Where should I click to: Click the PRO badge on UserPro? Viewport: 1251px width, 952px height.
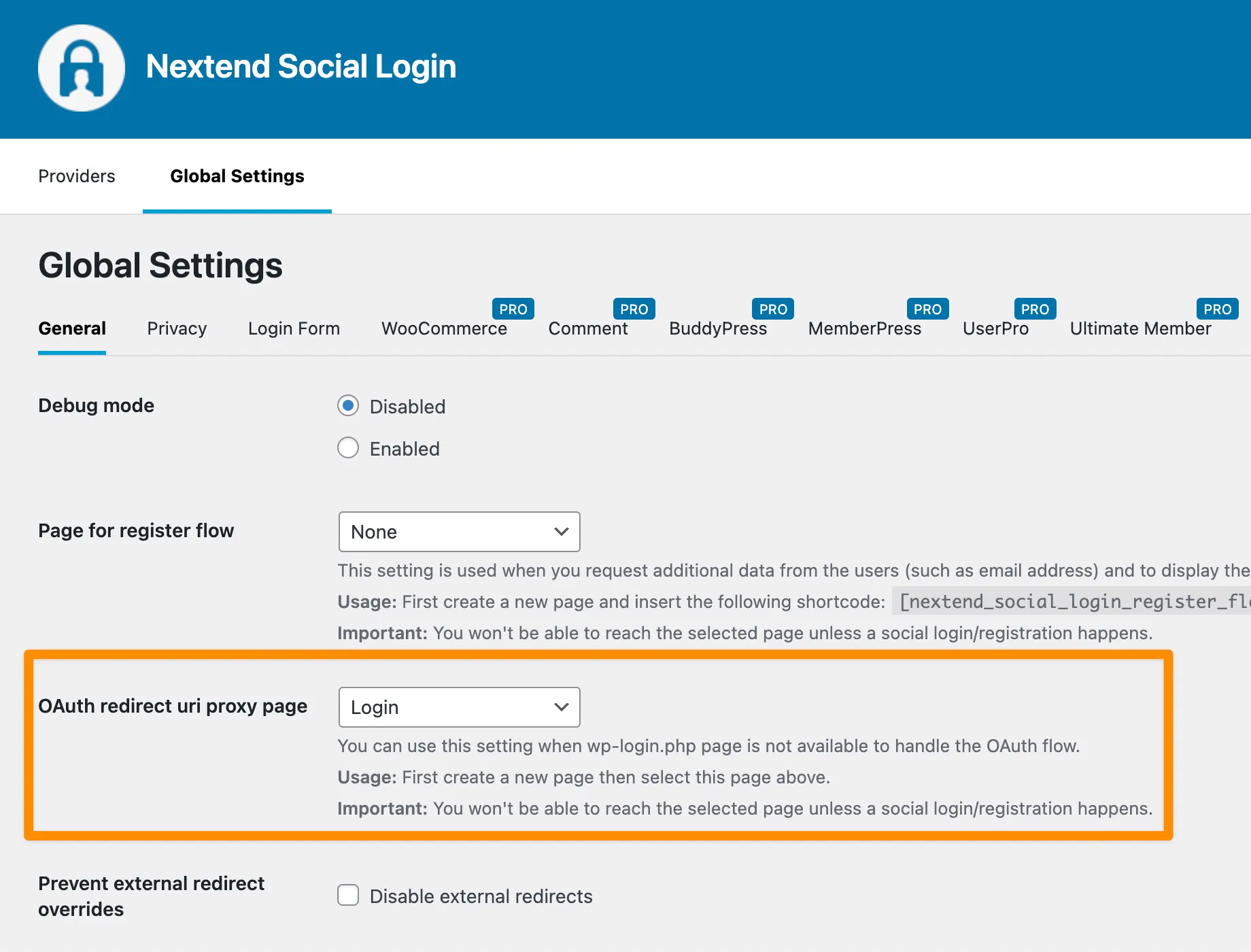[1035, 309]
